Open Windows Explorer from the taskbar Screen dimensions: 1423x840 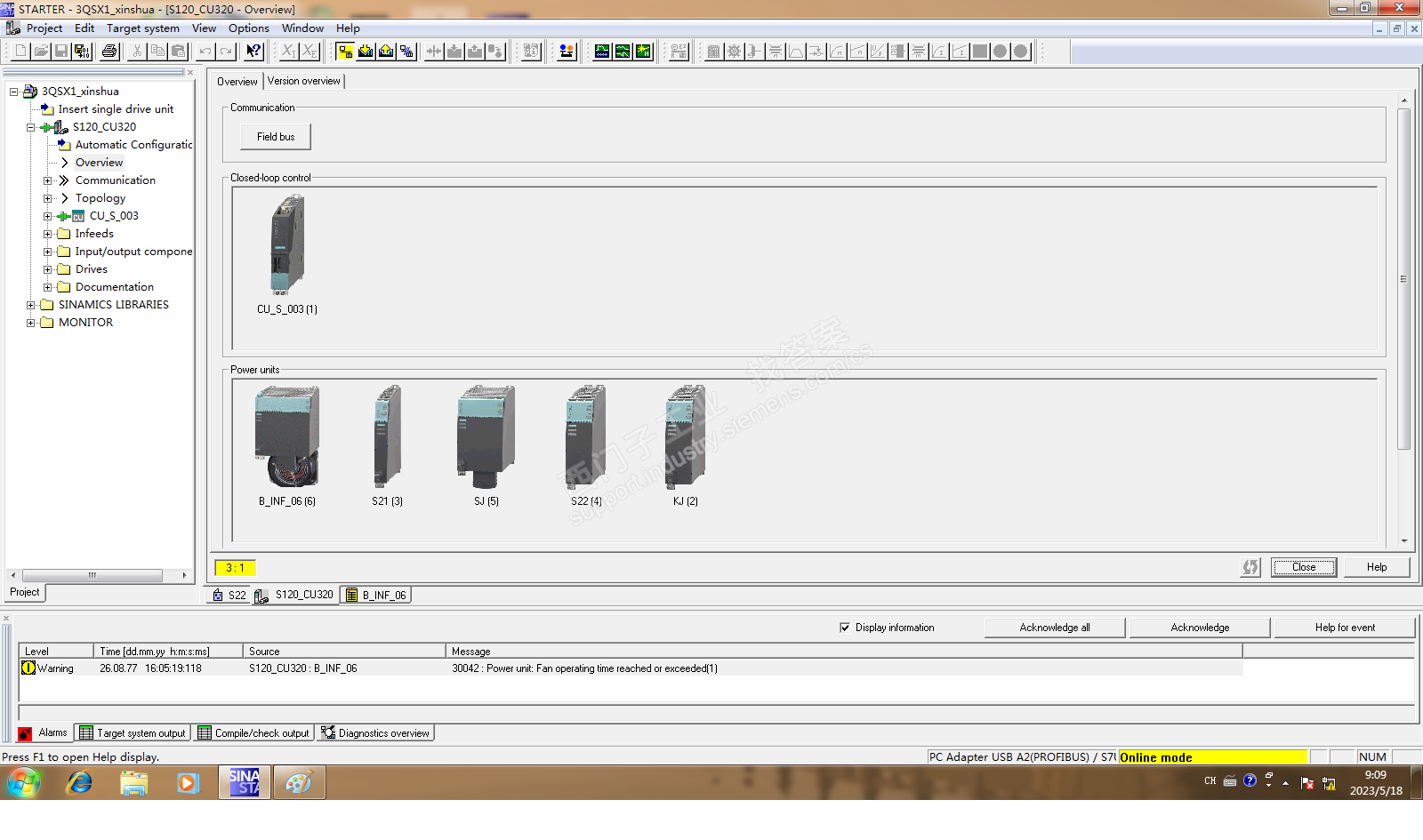[134, 783]
